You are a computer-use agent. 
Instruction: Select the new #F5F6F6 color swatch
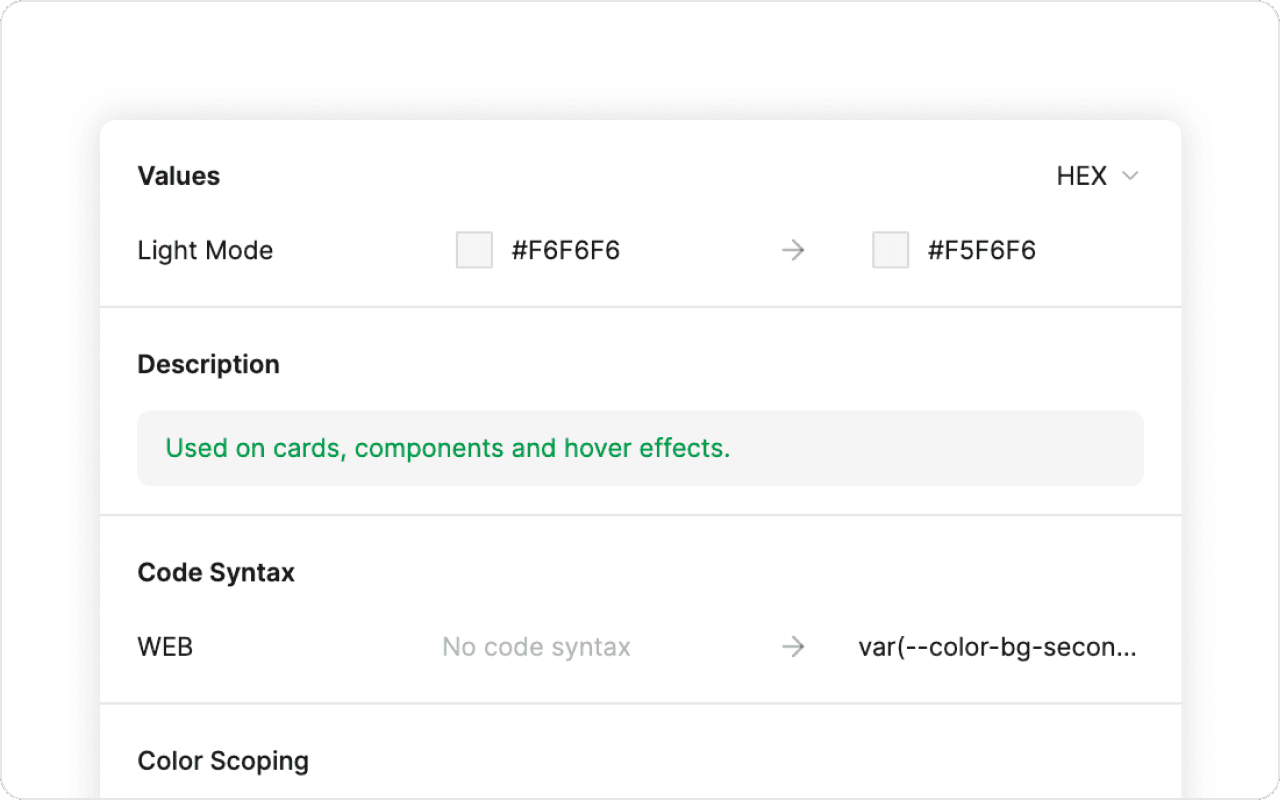coord(890,250)
